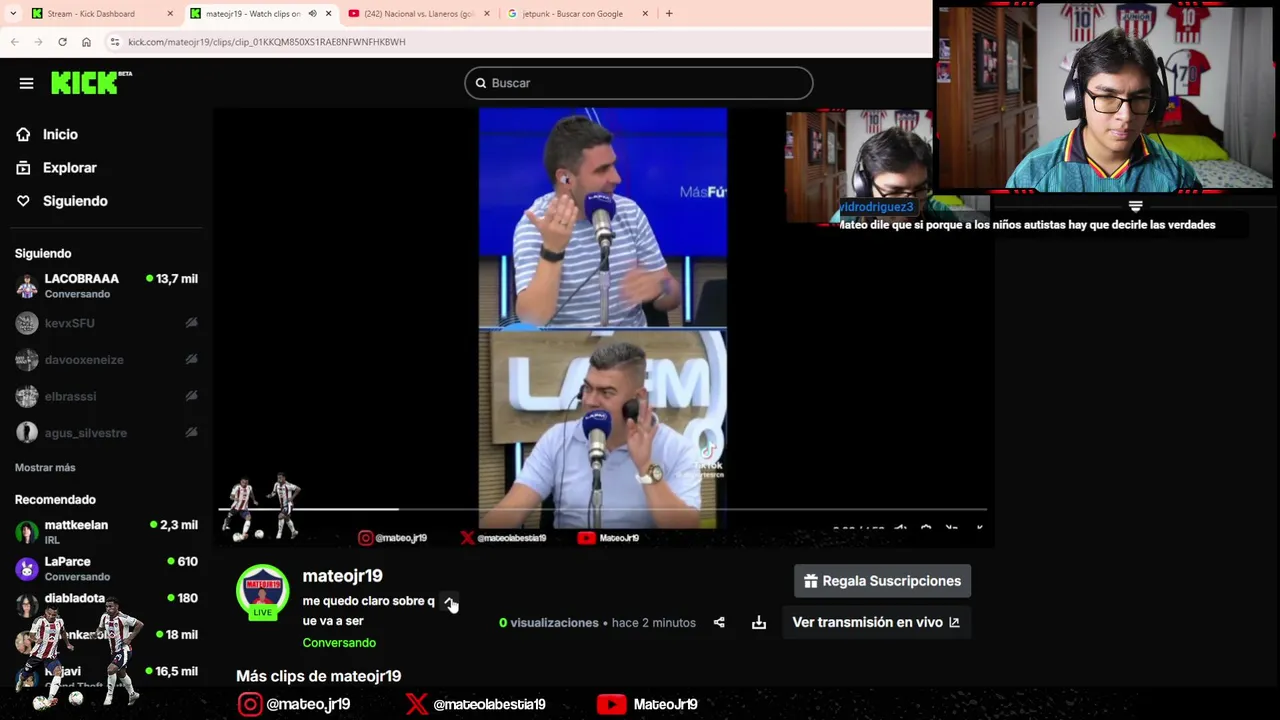
Task: Open the mateojr19 channel name link
Action: tap(342, 576)
